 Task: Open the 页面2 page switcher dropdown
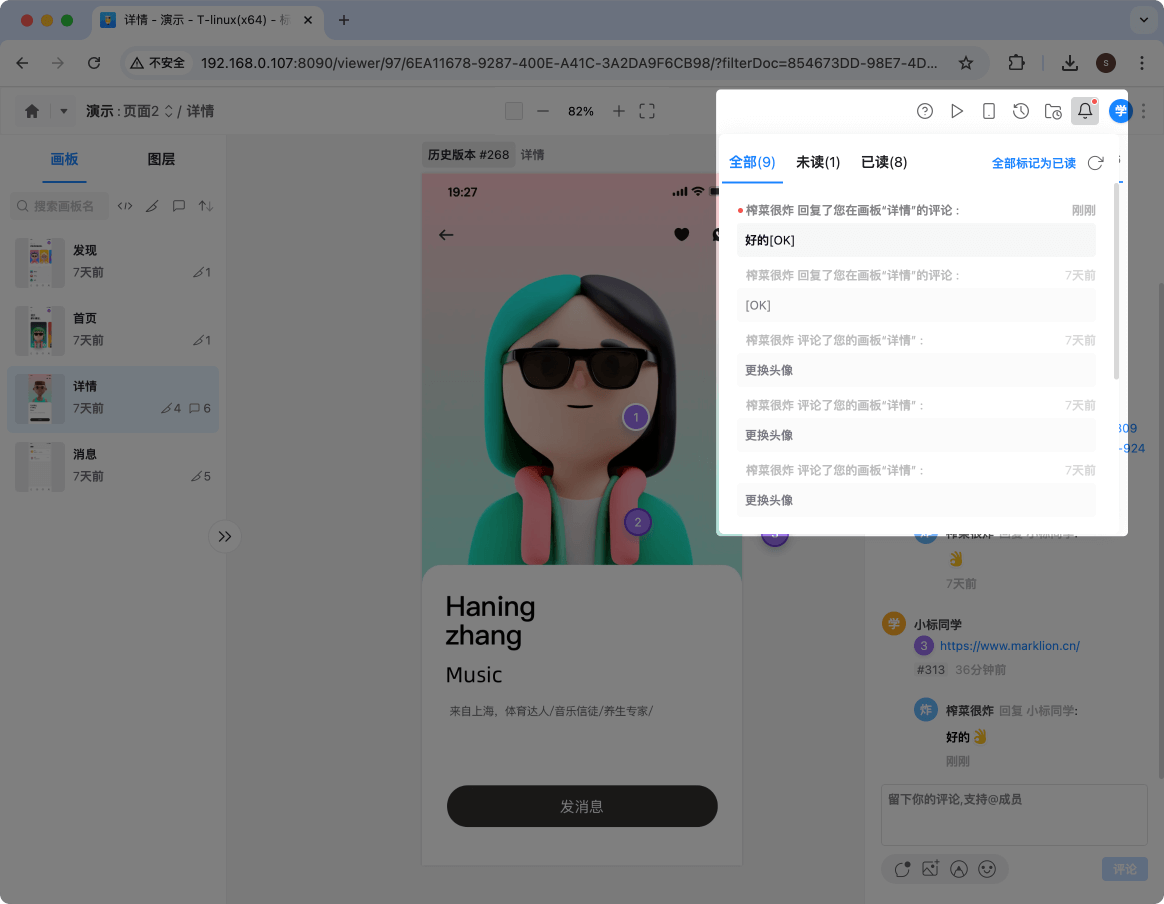147,111
